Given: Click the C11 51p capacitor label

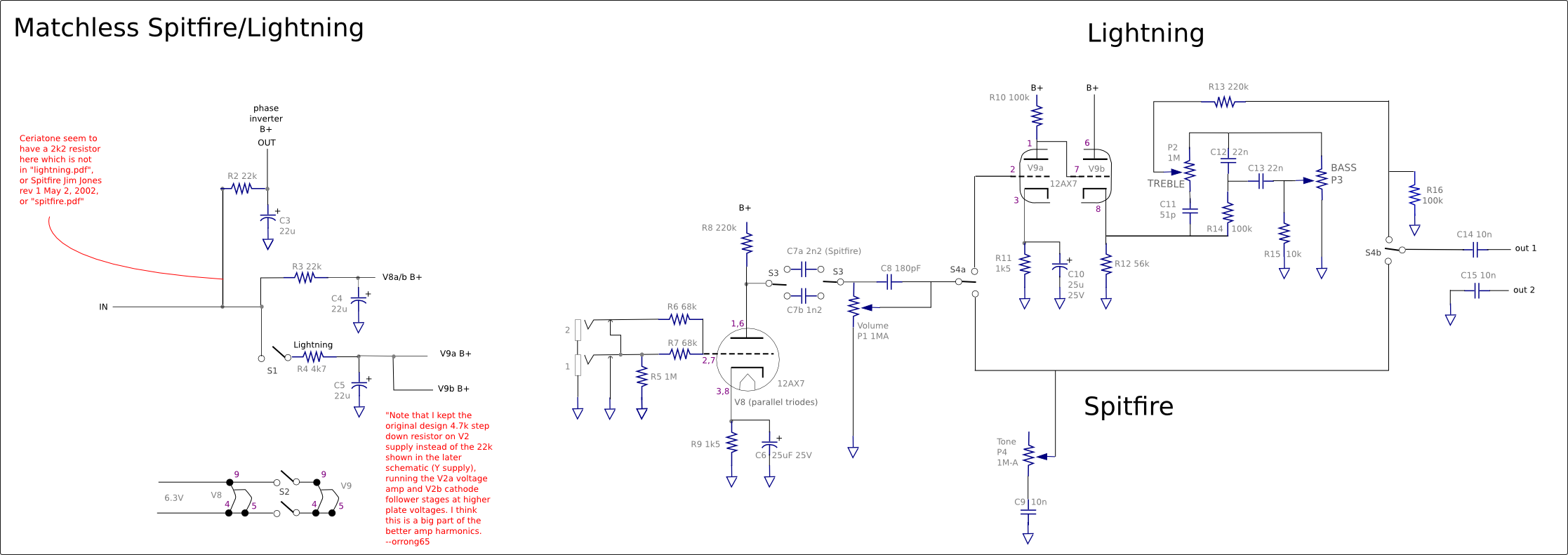Looking at the screenshot, I should 1167,210.
